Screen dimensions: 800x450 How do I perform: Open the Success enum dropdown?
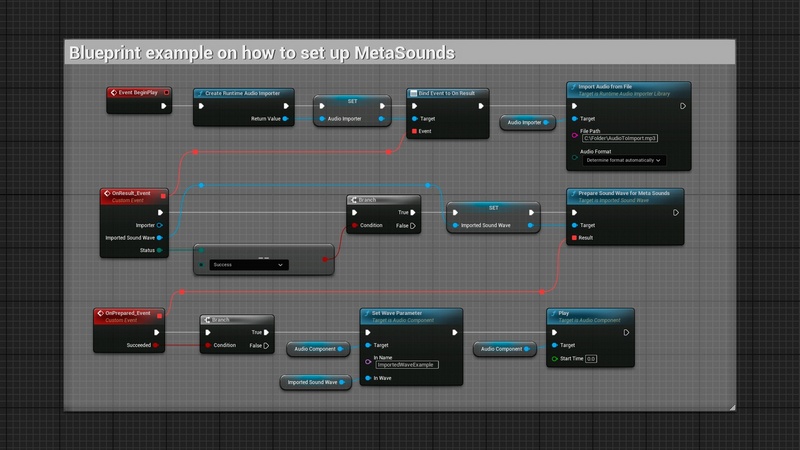click(x=246, y=265)
